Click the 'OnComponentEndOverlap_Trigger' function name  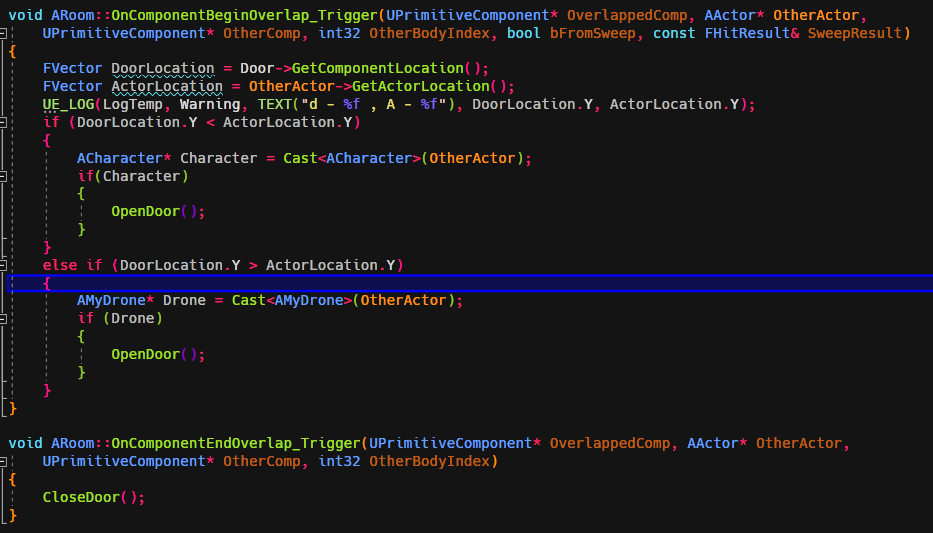point(236,444)
